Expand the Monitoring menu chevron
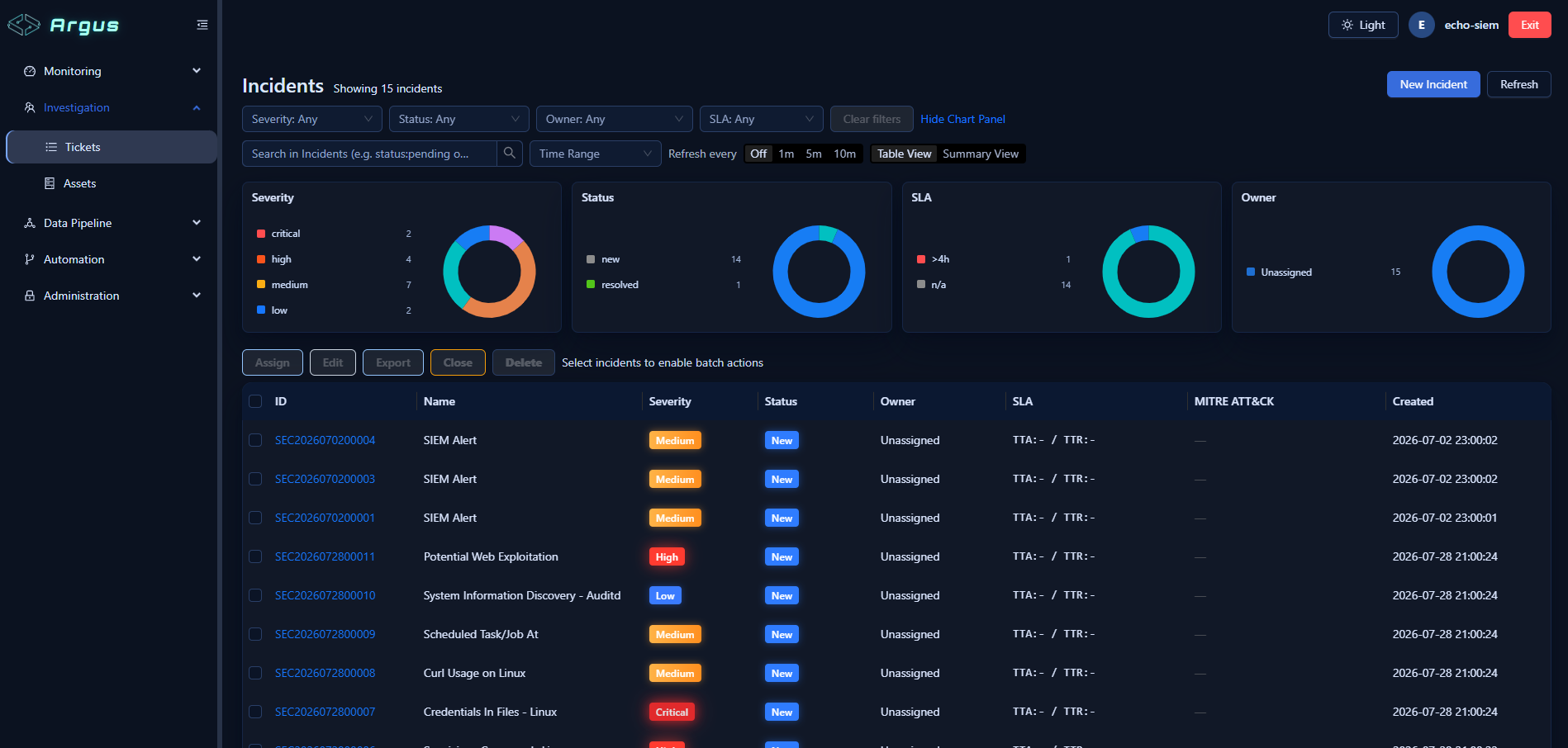 click(197, 71)
